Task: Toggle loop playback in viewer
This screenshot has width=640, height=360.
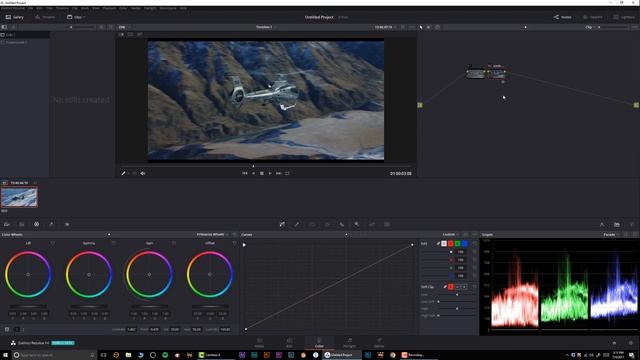Action: 287,173
